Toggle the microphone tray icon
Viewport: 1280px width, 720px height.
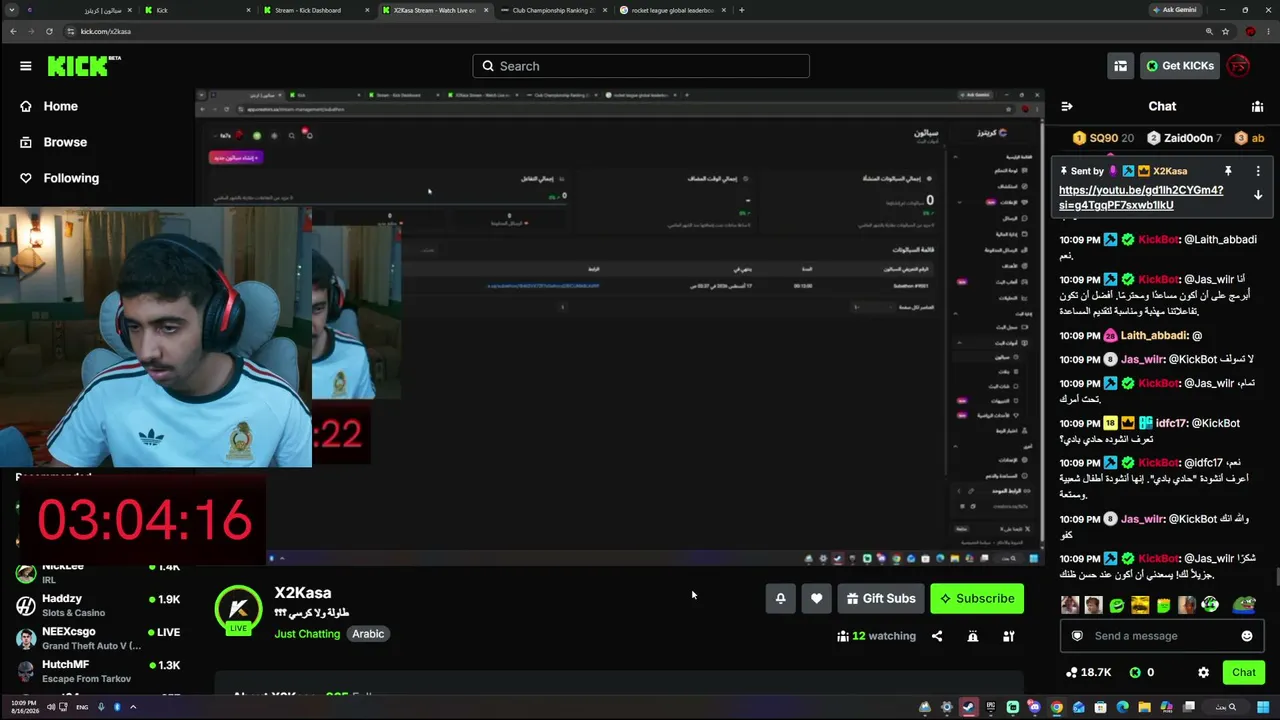(x=100, y=707)
